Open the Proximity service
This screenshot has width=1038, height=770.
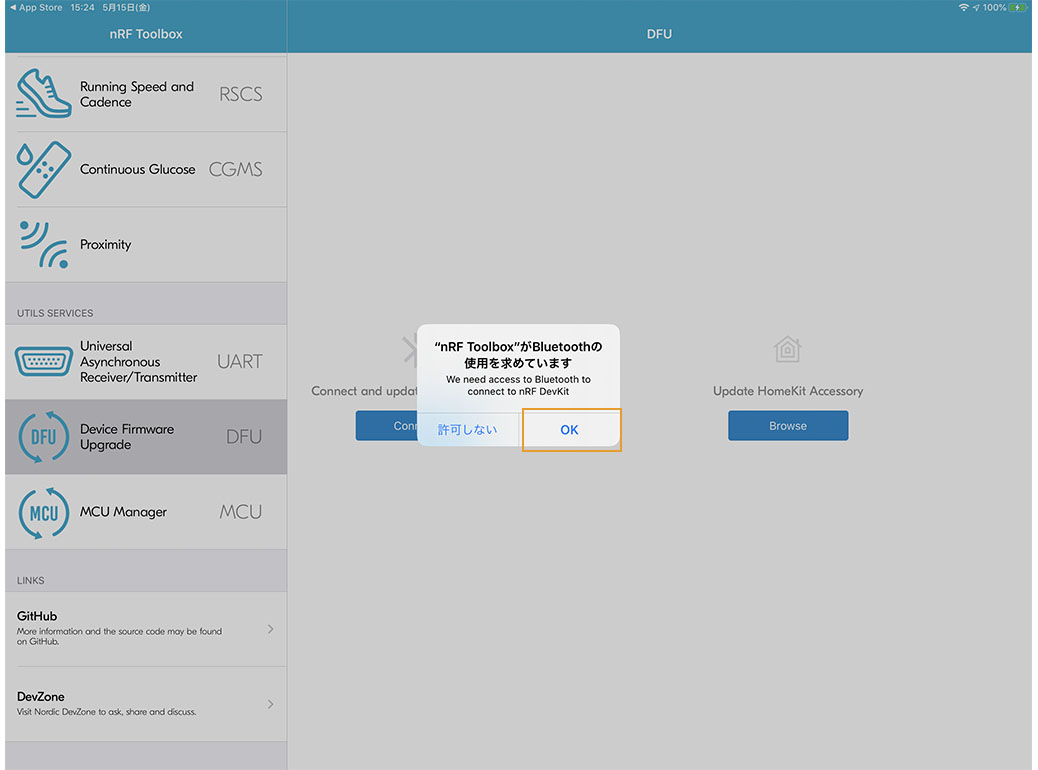pyautogui.click(x=146, y=244)
